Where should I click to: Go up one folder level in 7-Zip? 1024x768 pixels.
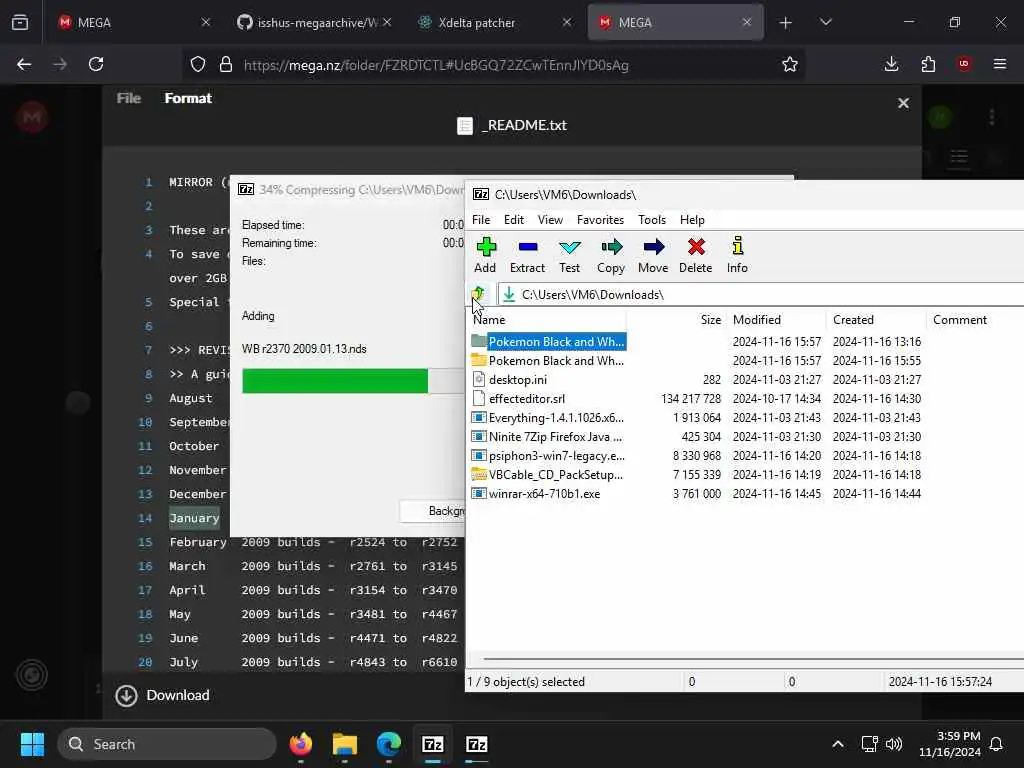[x=479, y=294]
